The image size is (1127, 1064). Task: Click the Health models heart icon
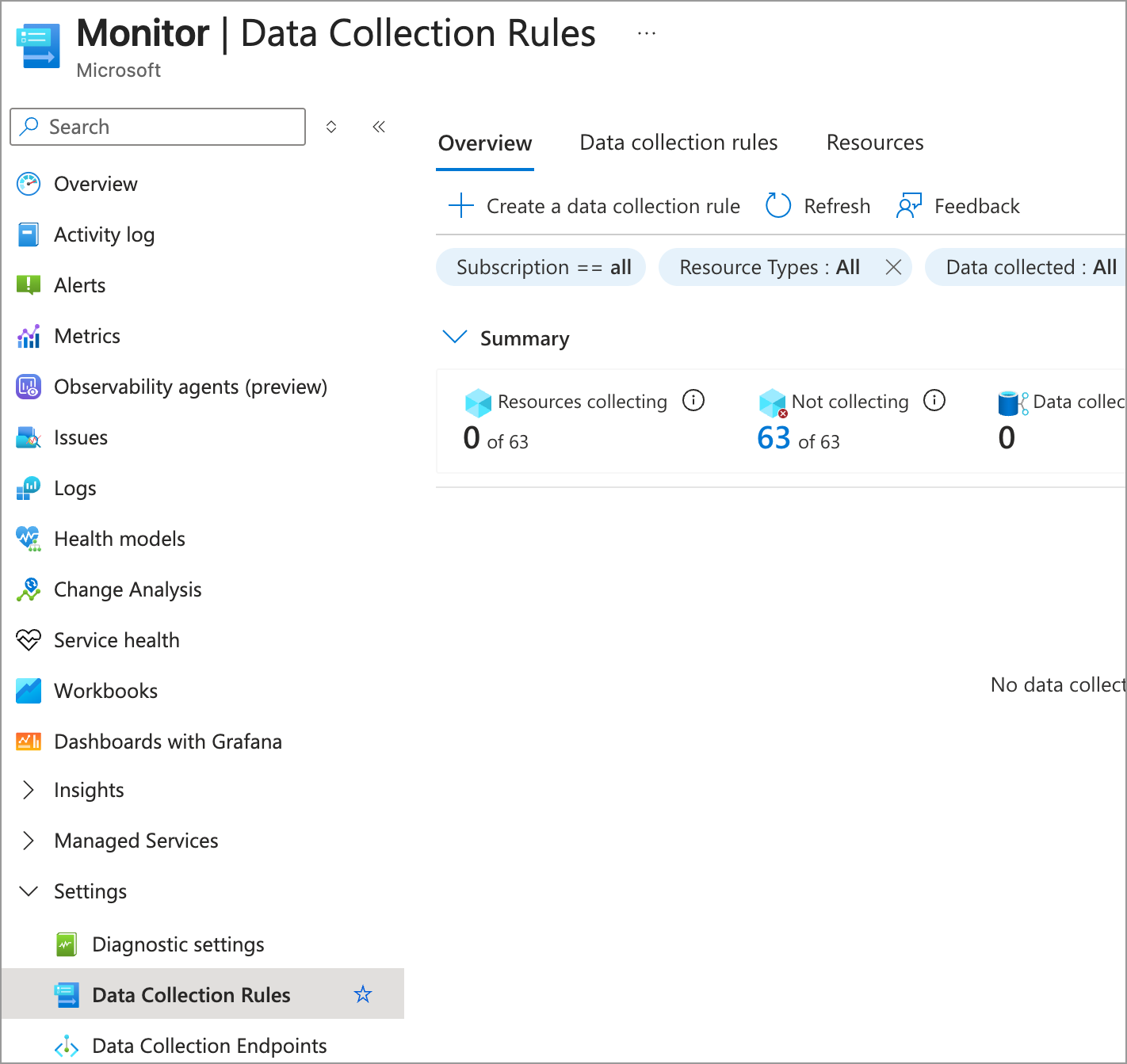(29, 539)
